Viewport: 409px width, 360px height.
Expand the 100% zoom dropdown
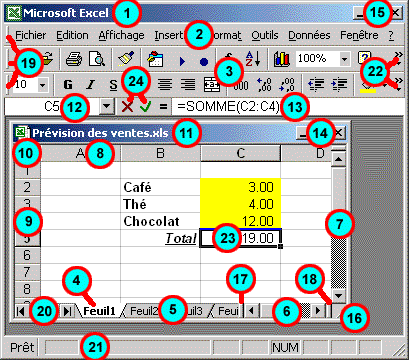coord(344,59)
